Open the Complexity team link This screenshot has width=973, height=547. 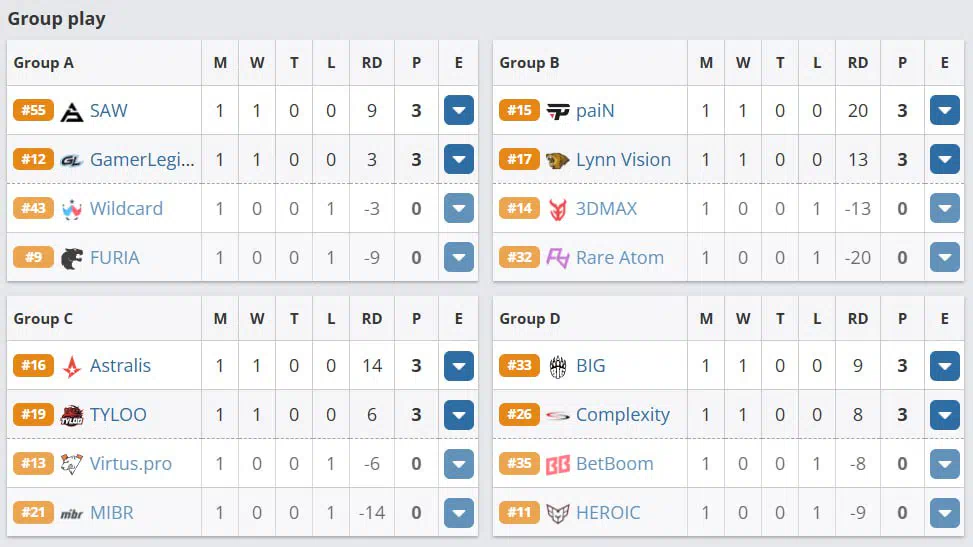tap(623, 415)
